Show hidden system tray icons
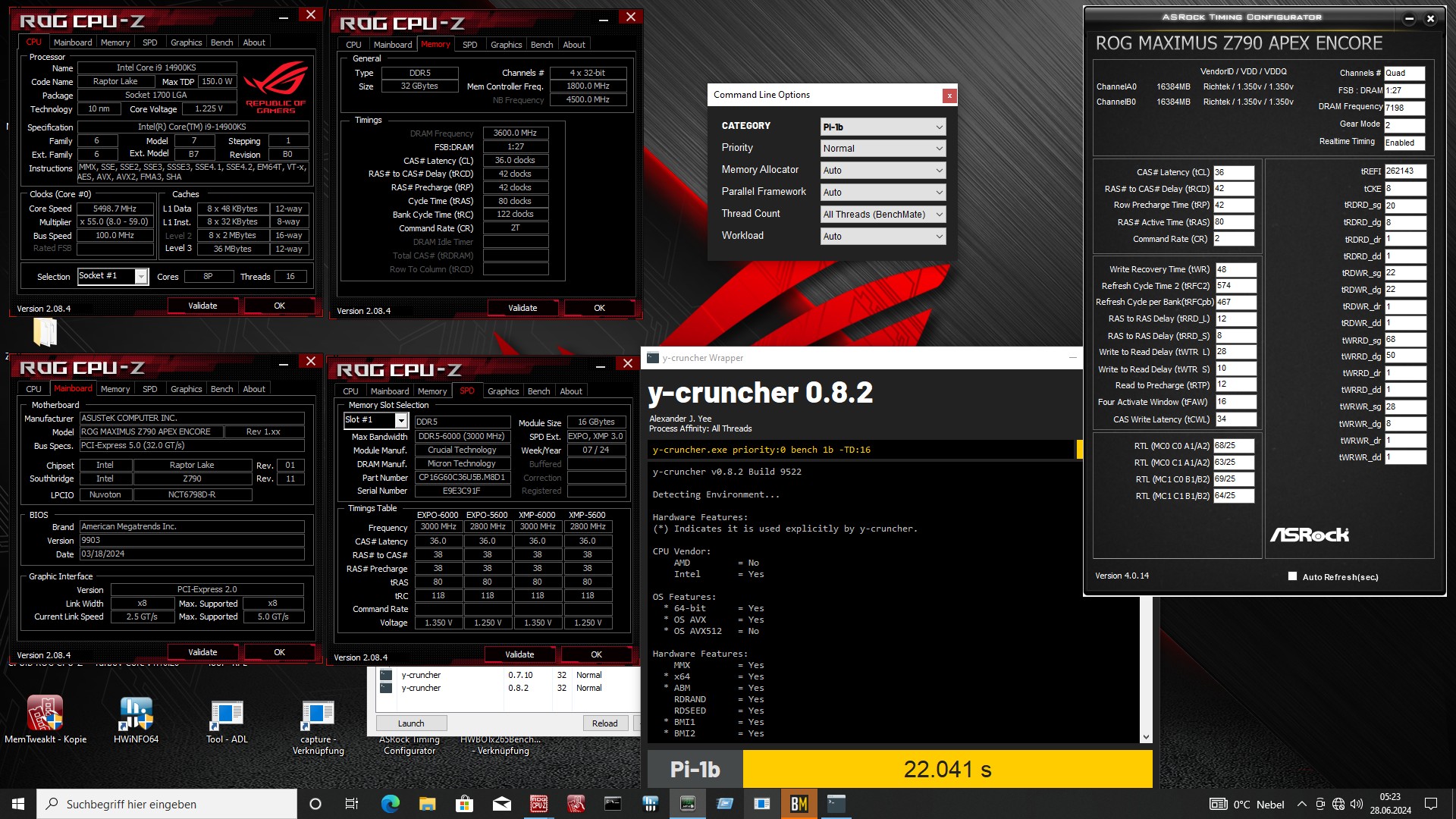Screen dimensions: 1456x819 (1302, 805)
